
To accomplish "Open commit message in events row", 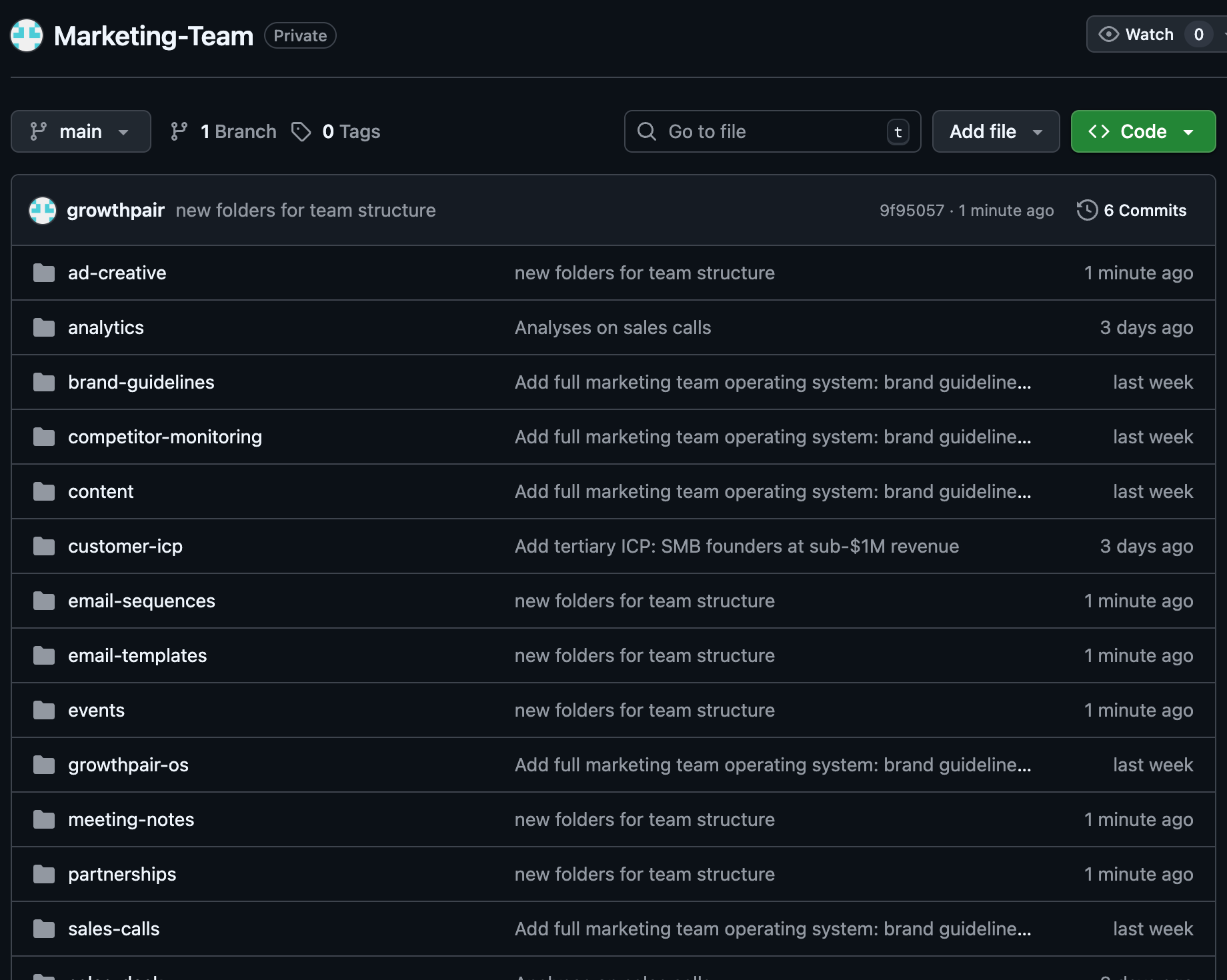I will point(644,710).
